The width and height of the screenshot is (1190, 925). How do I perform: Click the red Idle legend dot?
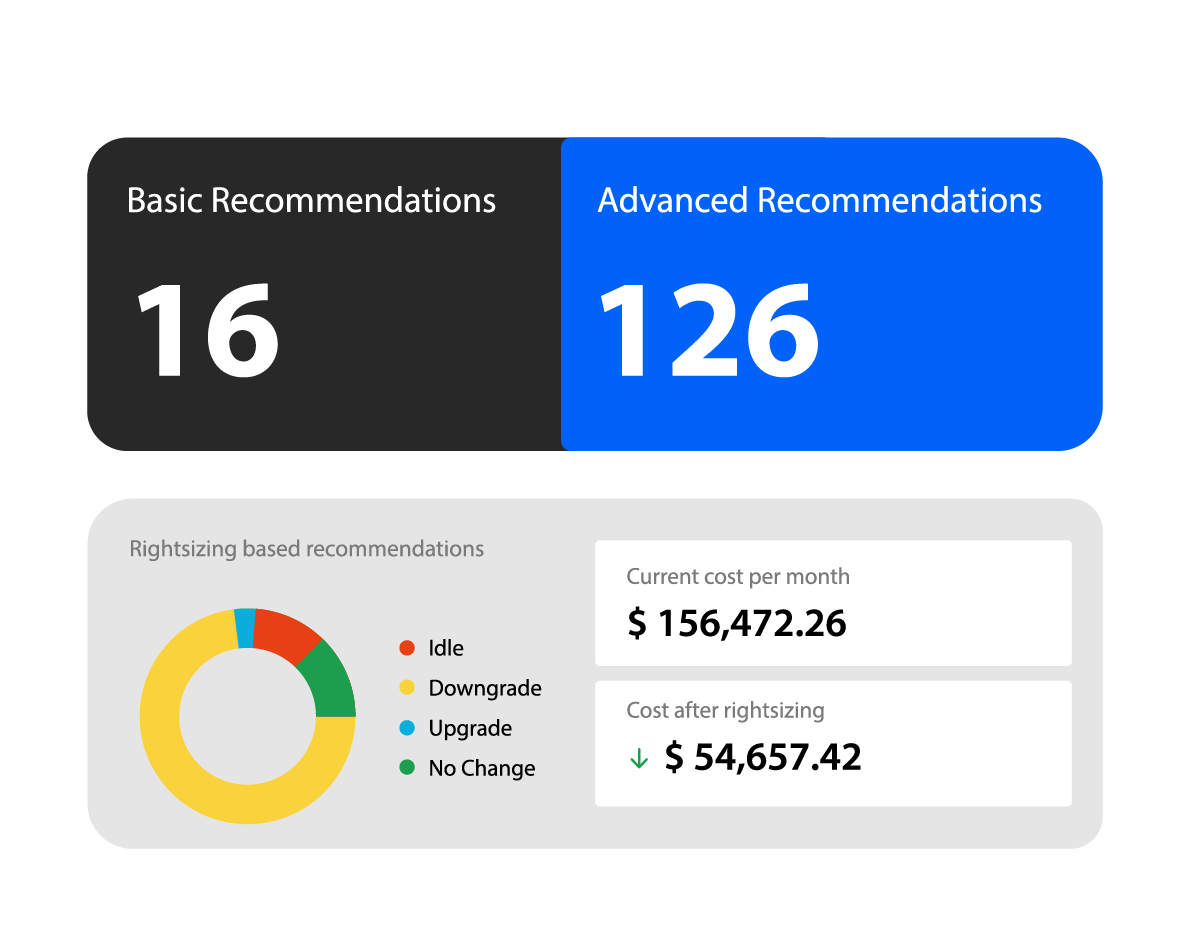[407, 648]
